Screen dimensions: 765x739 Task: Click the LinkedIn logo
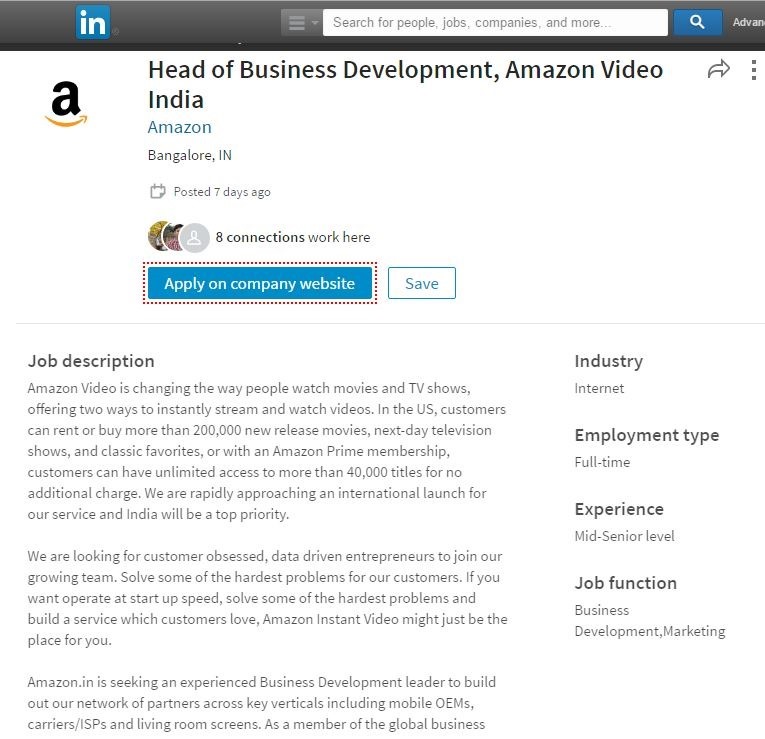pyautogui.click(x=93, y=22)
